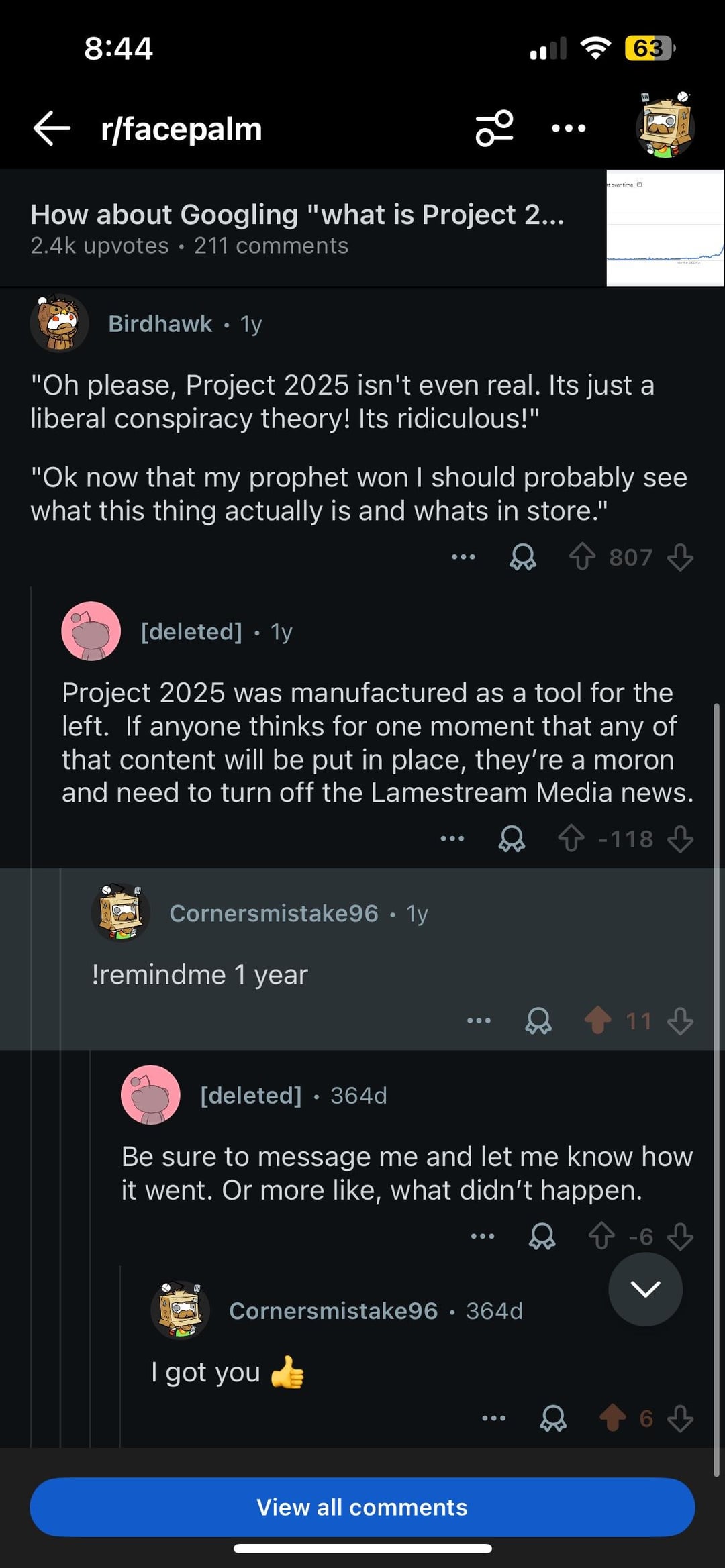
Task: Award the "!remindme 1 year" comment
Action: click(538, 1021)
